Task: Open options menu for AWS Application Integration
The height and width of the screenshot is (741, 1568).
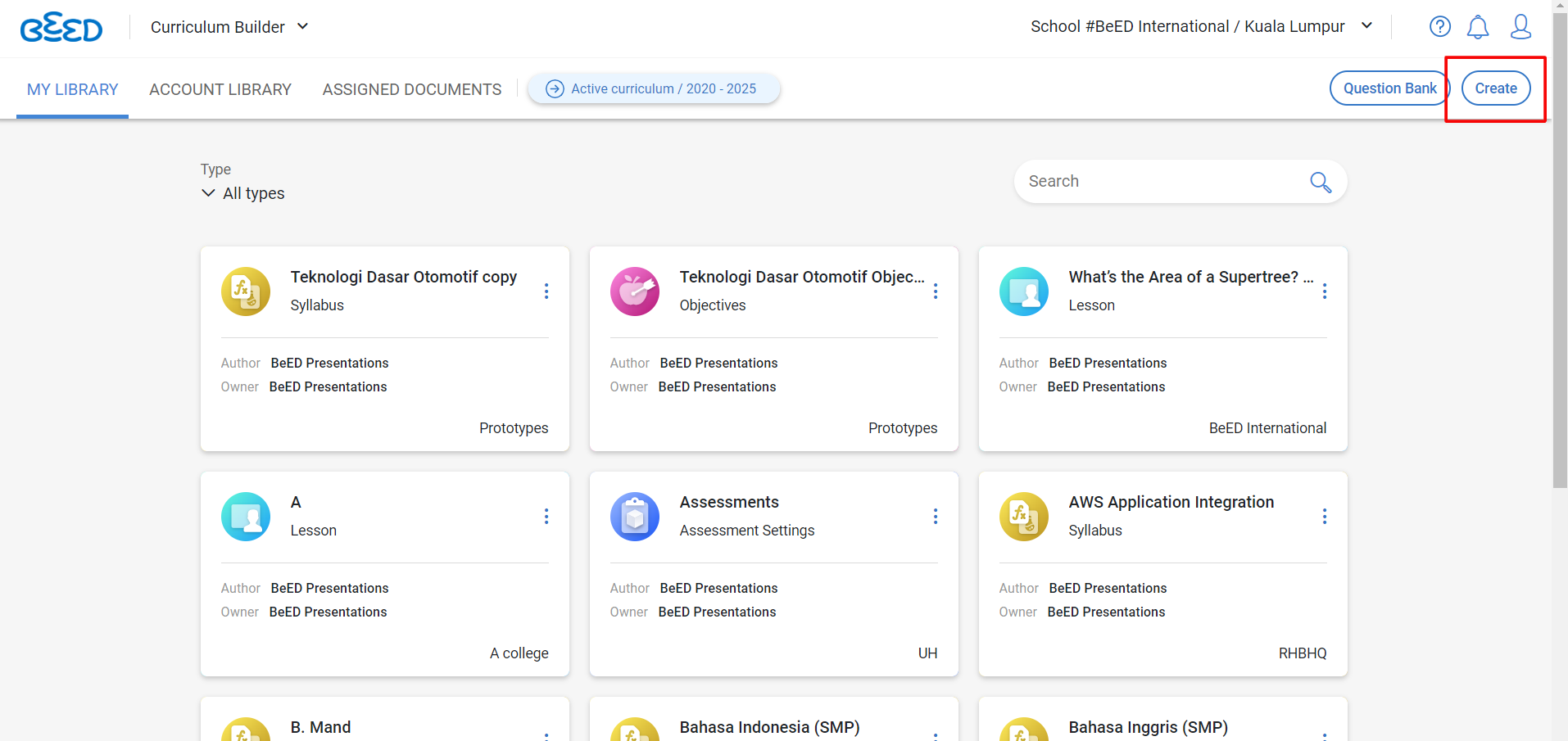Action: pos(1325,517)
